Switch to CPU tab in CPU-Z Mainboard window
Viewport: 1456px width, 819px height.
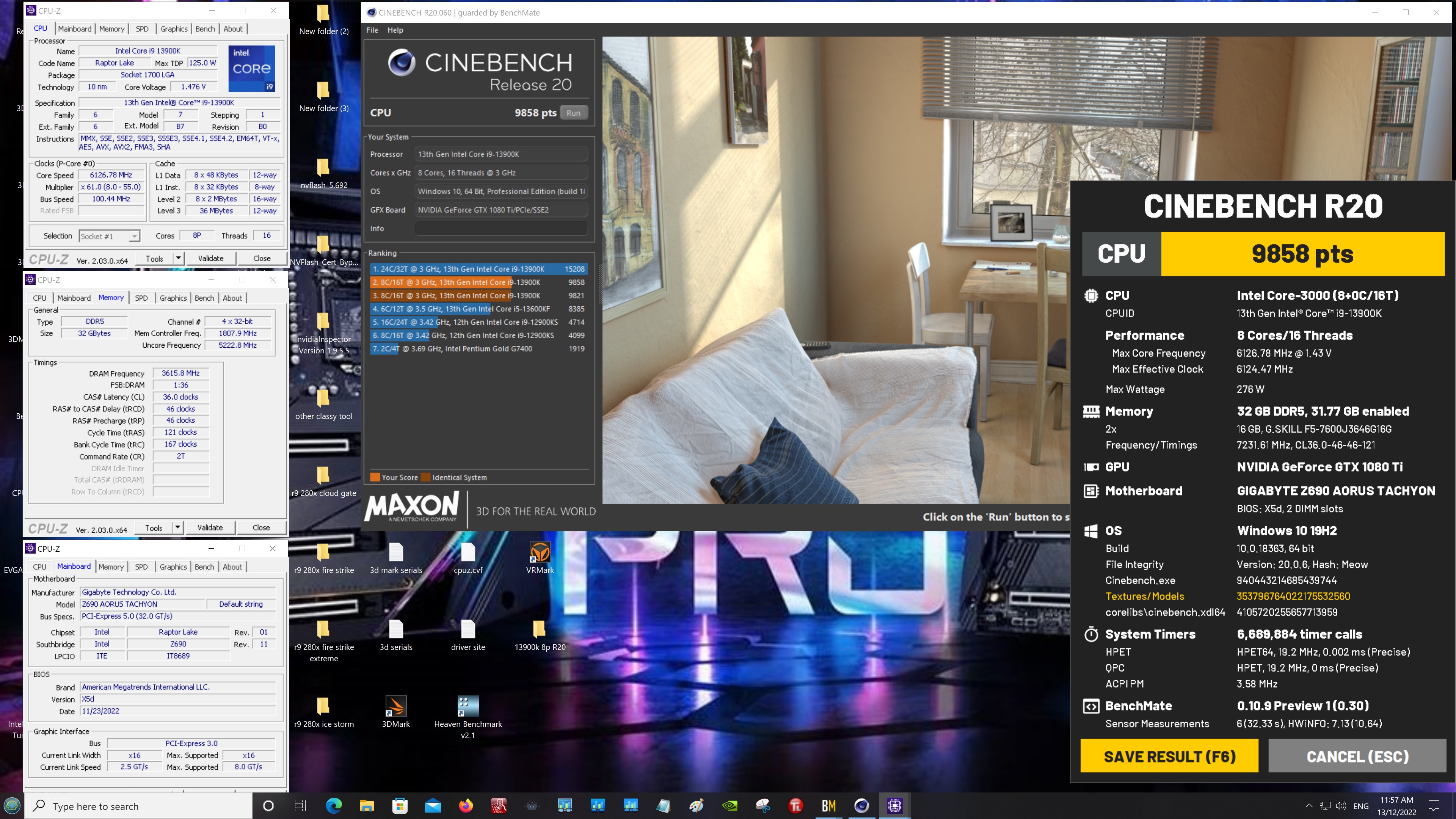(x=39, y=567)
